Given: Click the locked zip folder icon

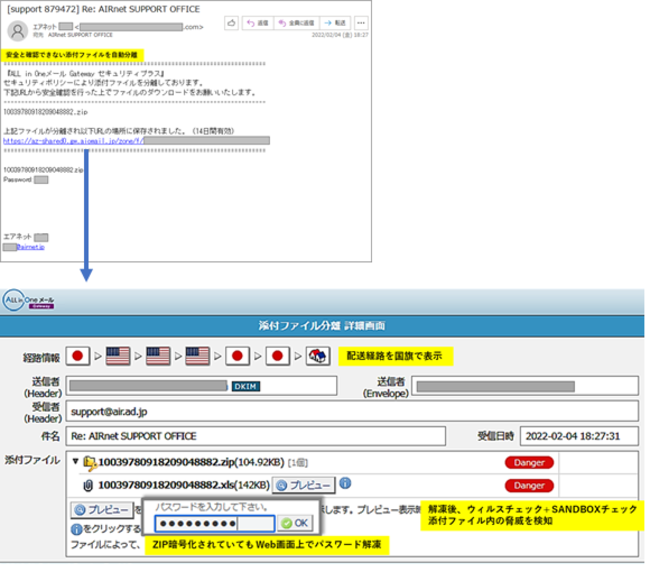Looking at the screenshot, I should [90, 463].
